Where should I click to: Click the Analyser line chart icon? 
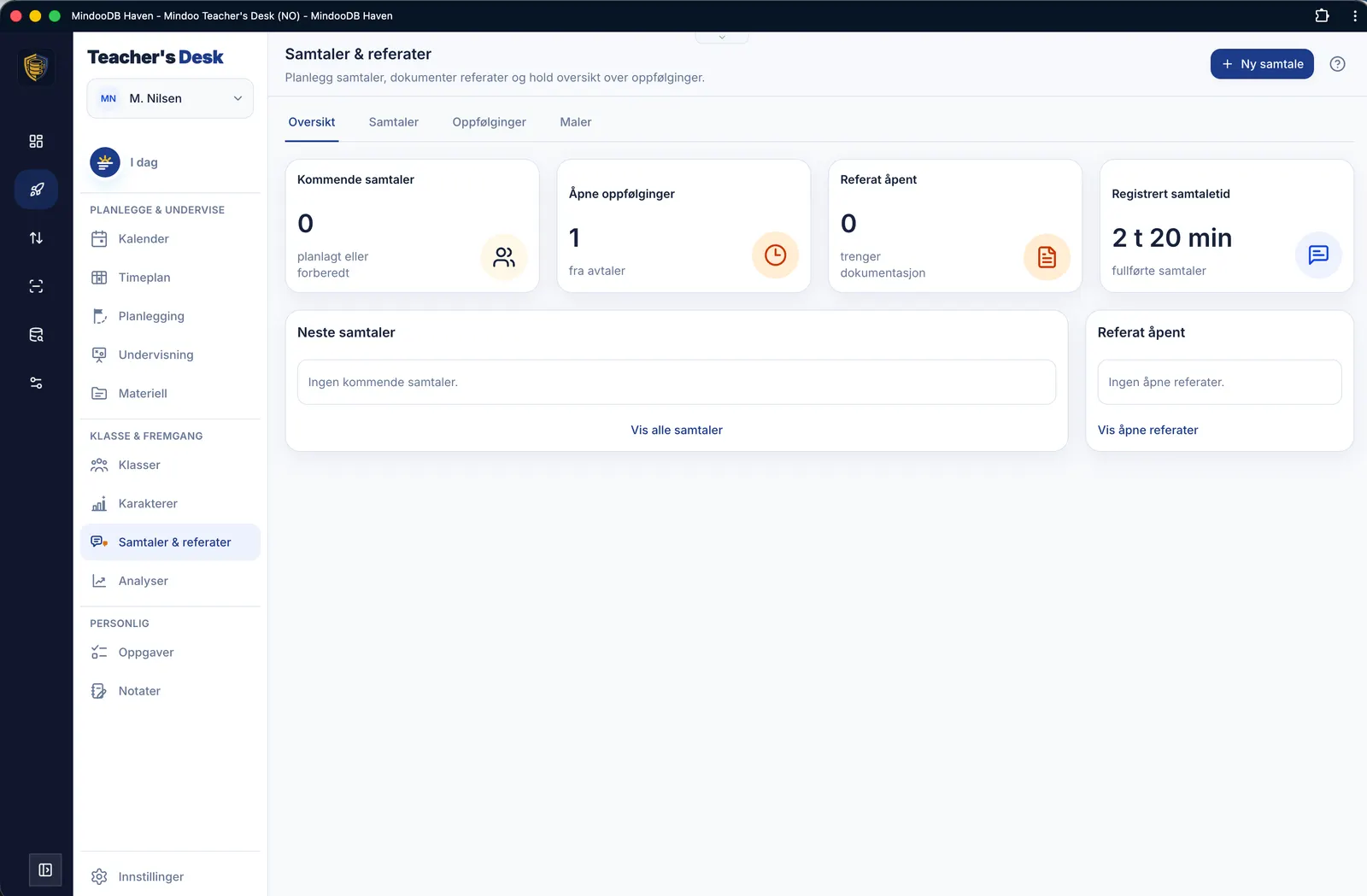tap(99, 581)
